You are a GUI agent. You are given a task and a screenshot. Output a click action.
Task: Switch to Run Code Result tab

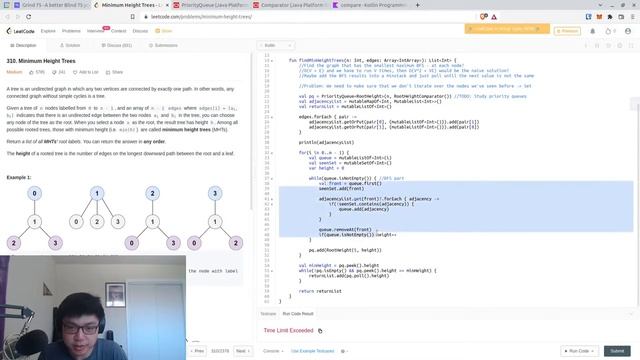(298, 314)
